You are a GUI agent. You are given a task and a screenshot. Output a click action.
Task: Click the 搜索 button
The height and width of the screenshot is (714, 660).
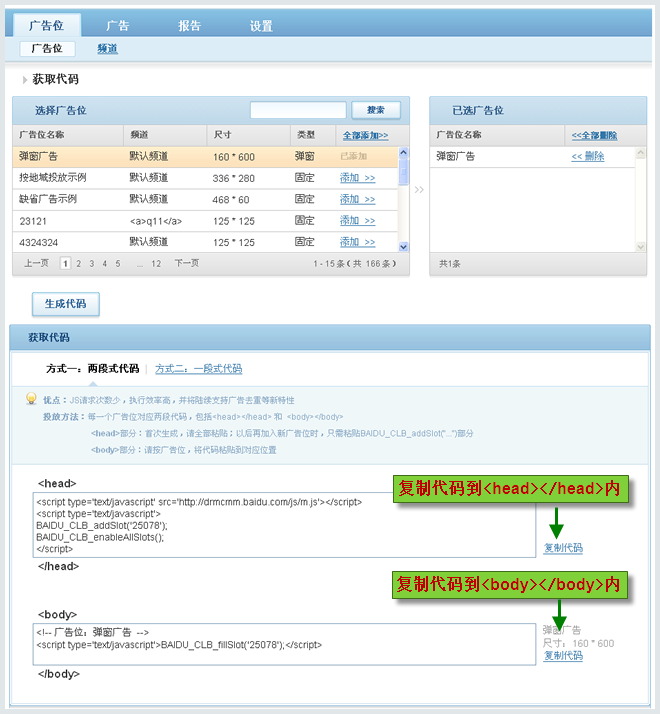(376, 110)
